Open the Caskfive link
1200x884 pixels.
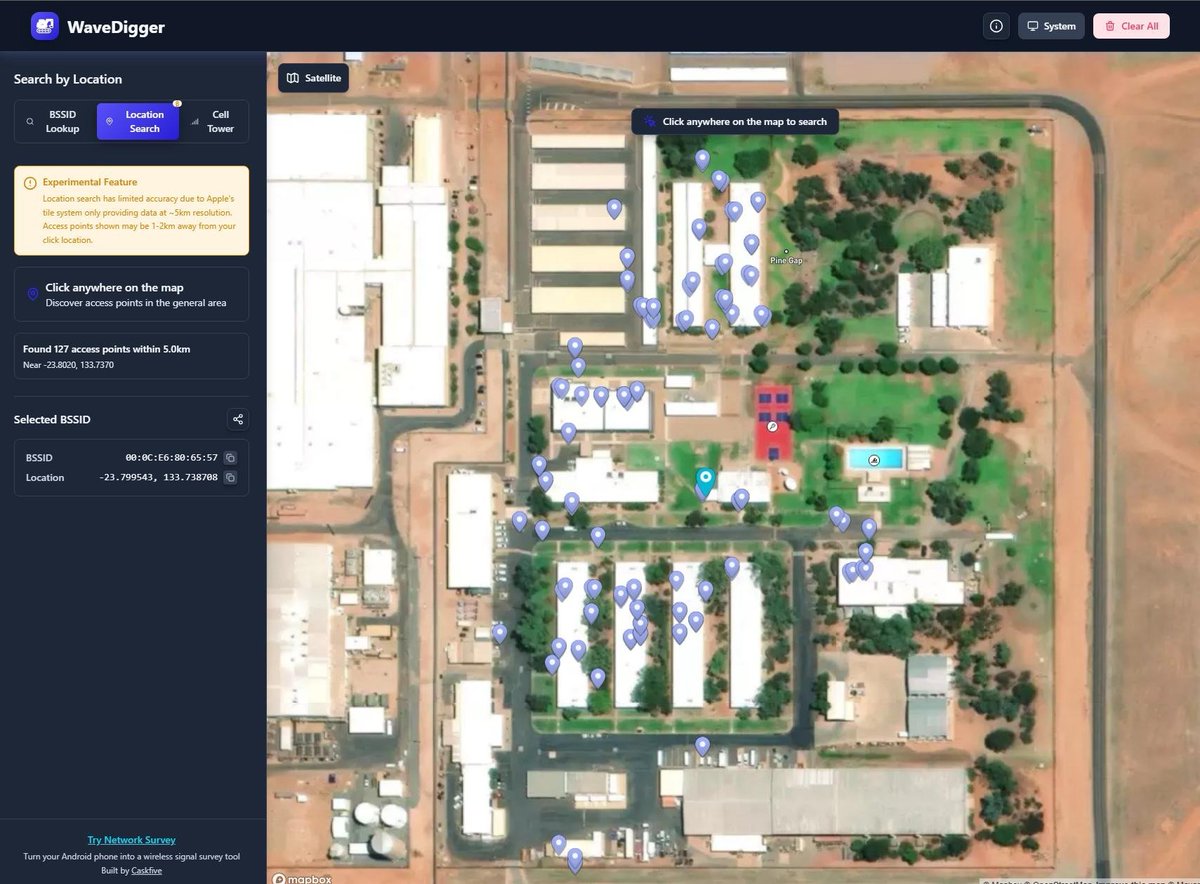146,871
